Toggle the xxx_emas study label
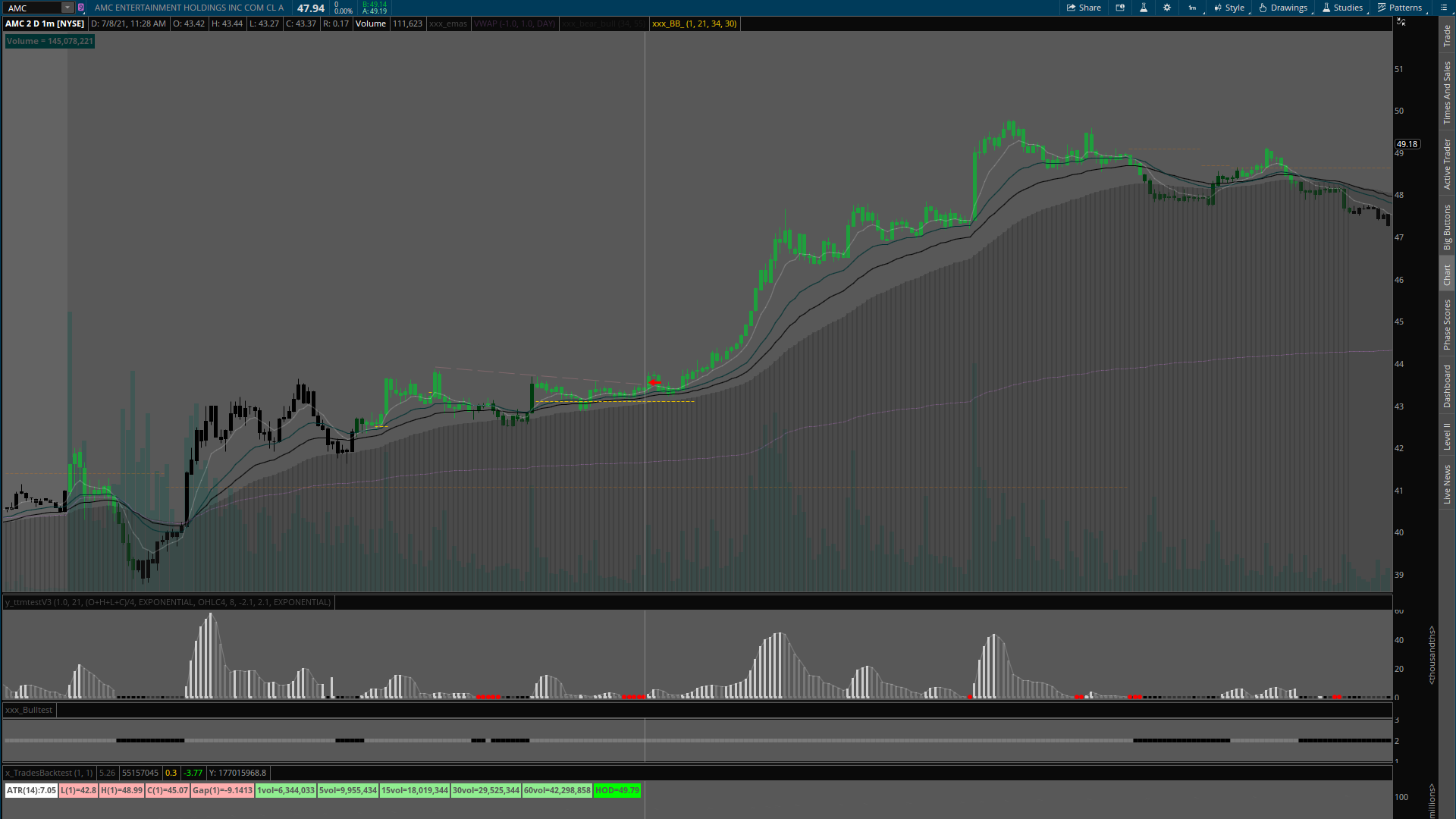This screenshot has width=1456, height=819. coord(447,24)
